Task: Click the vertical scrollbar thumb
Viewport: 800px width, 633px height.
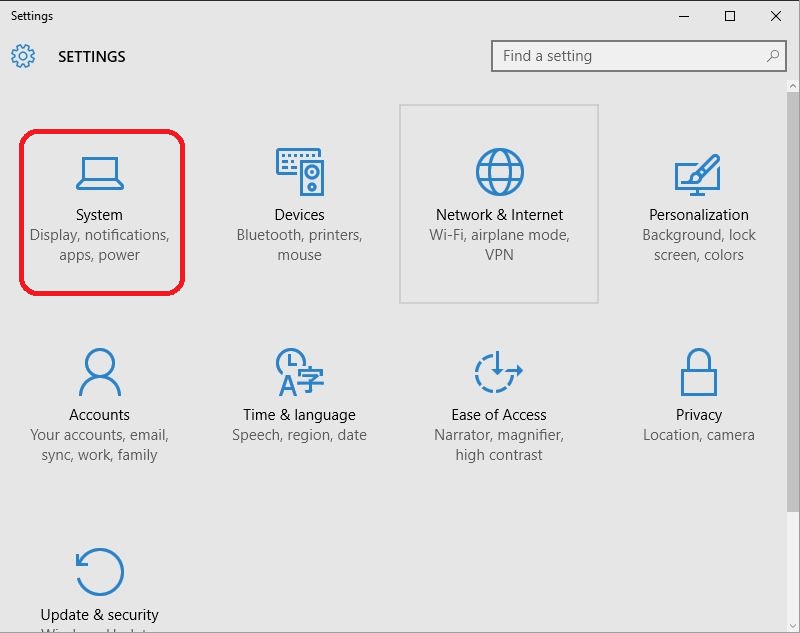Action: 792,301
